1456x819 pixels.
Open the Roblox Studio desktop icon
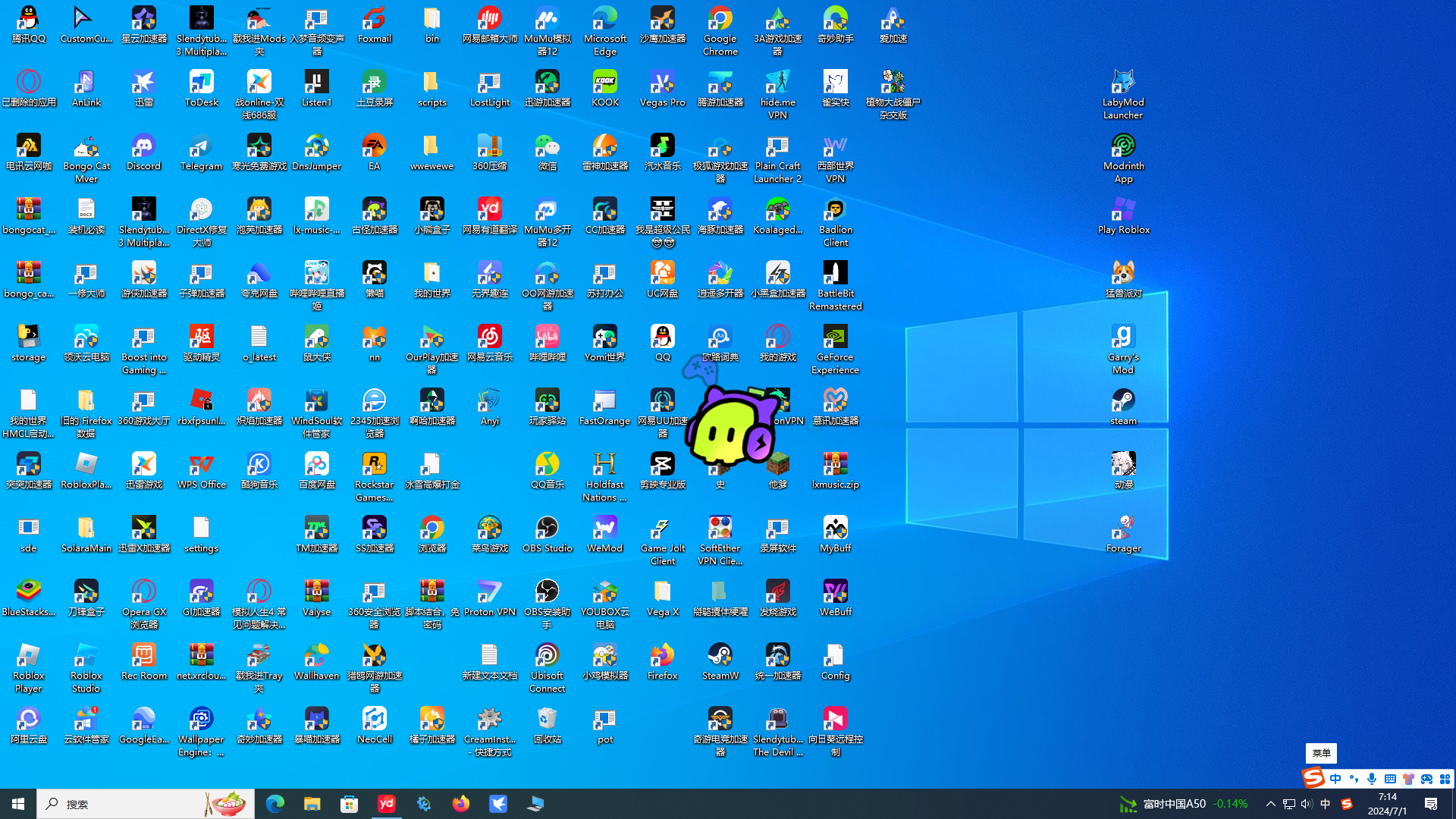[x=86, y=668]
